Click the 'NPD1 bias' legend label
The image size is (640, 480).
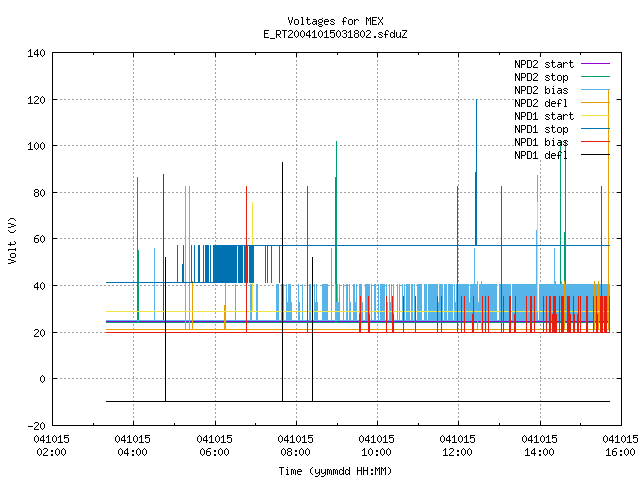pyautogui.click(x=541, y=142)
